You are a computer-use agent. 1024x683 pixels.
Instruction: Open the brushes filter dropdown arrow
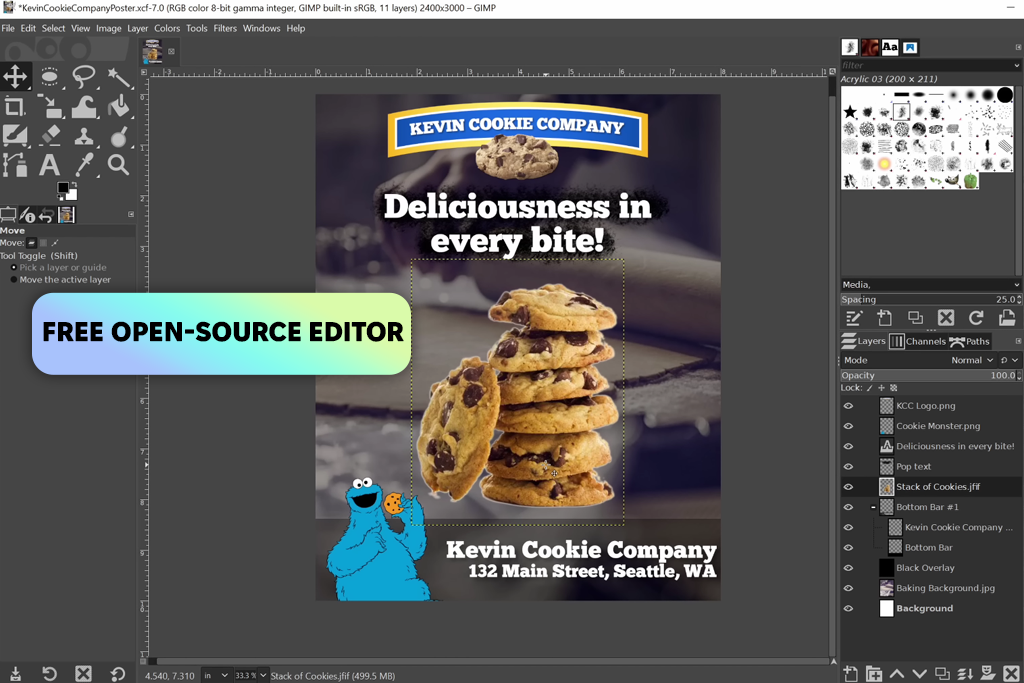point(1016,65)
